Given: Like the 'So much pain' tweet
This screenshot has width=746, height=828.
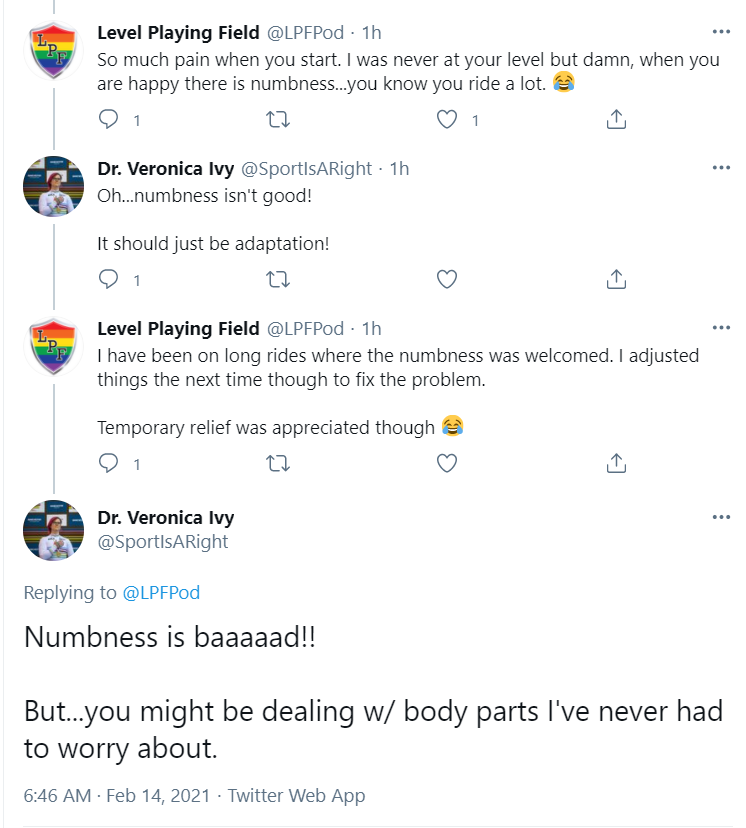Looking at the screenshot, I should 447,119.
